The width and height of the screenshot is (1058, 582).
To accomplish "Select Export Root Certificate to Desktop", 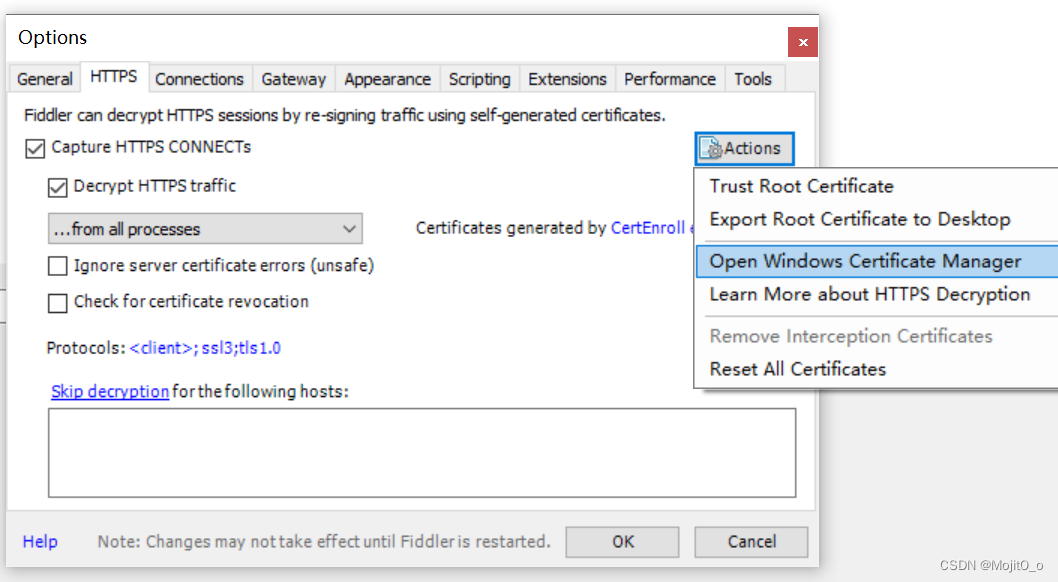I will (x=877, y=219).
